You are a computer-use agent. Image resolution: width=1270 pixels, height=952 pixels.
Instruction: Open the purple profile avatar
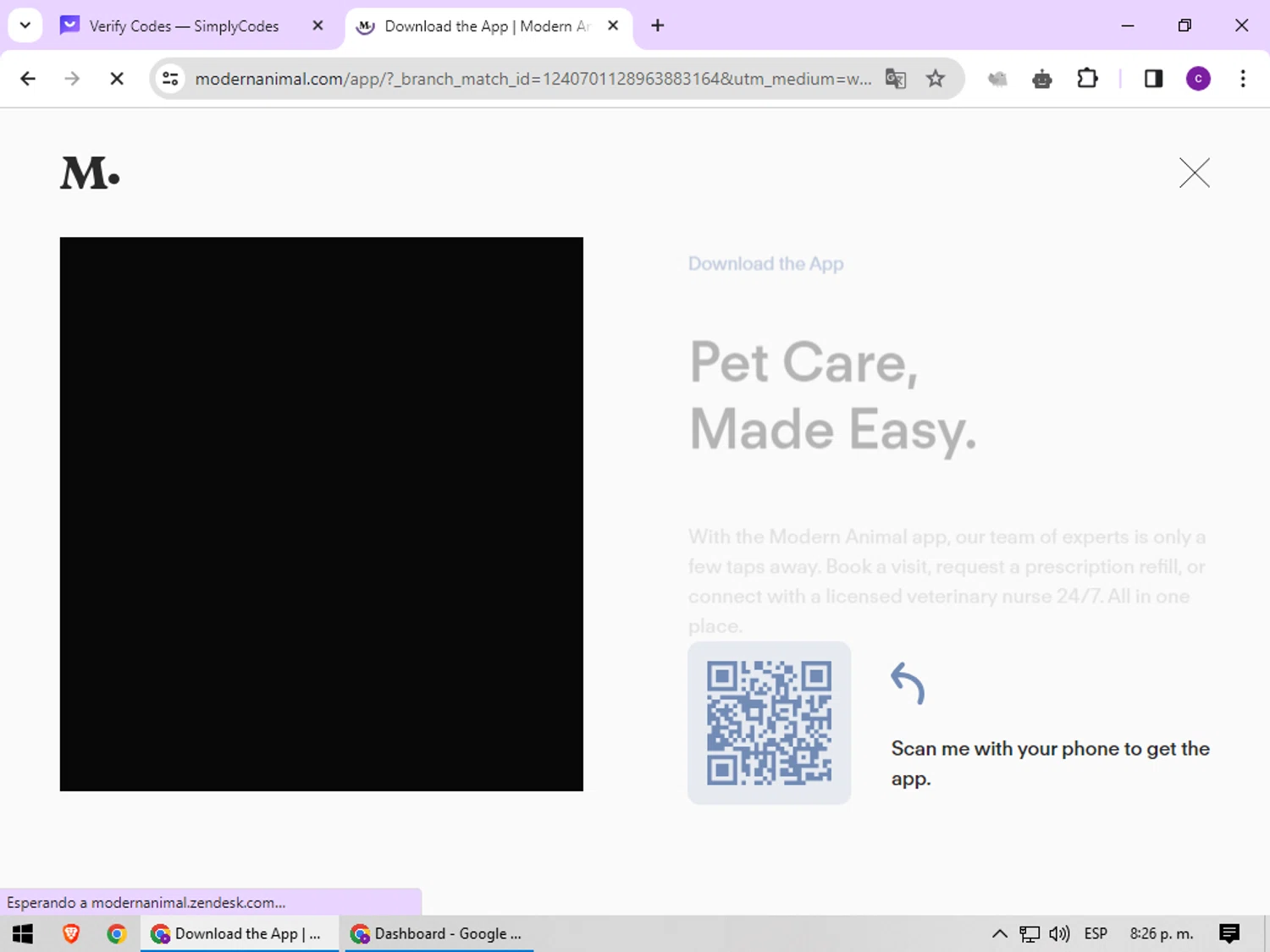click(x=1198, y=79)
